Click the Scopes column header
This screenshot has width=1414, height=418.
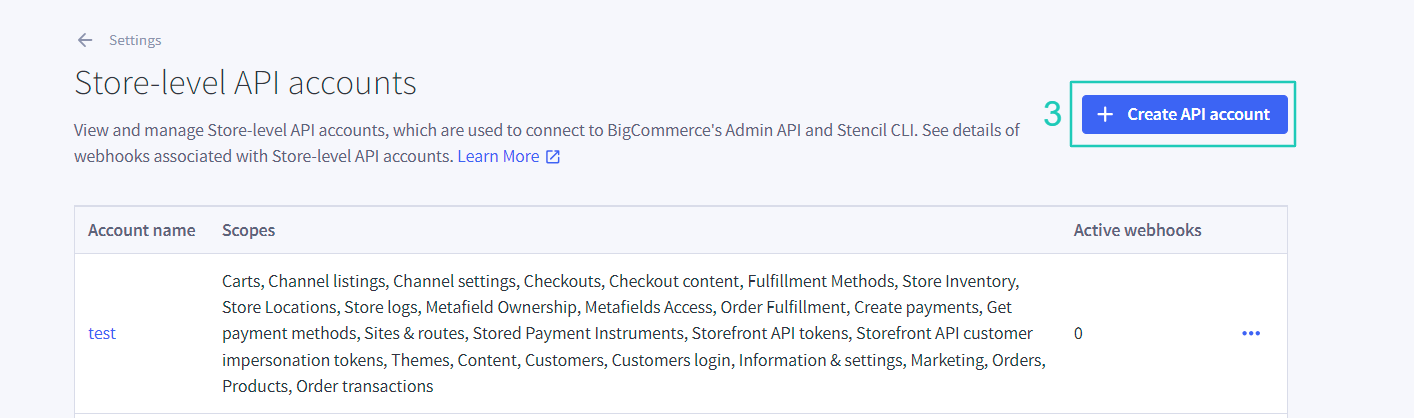pyautogui.click(x=248, y=230)
